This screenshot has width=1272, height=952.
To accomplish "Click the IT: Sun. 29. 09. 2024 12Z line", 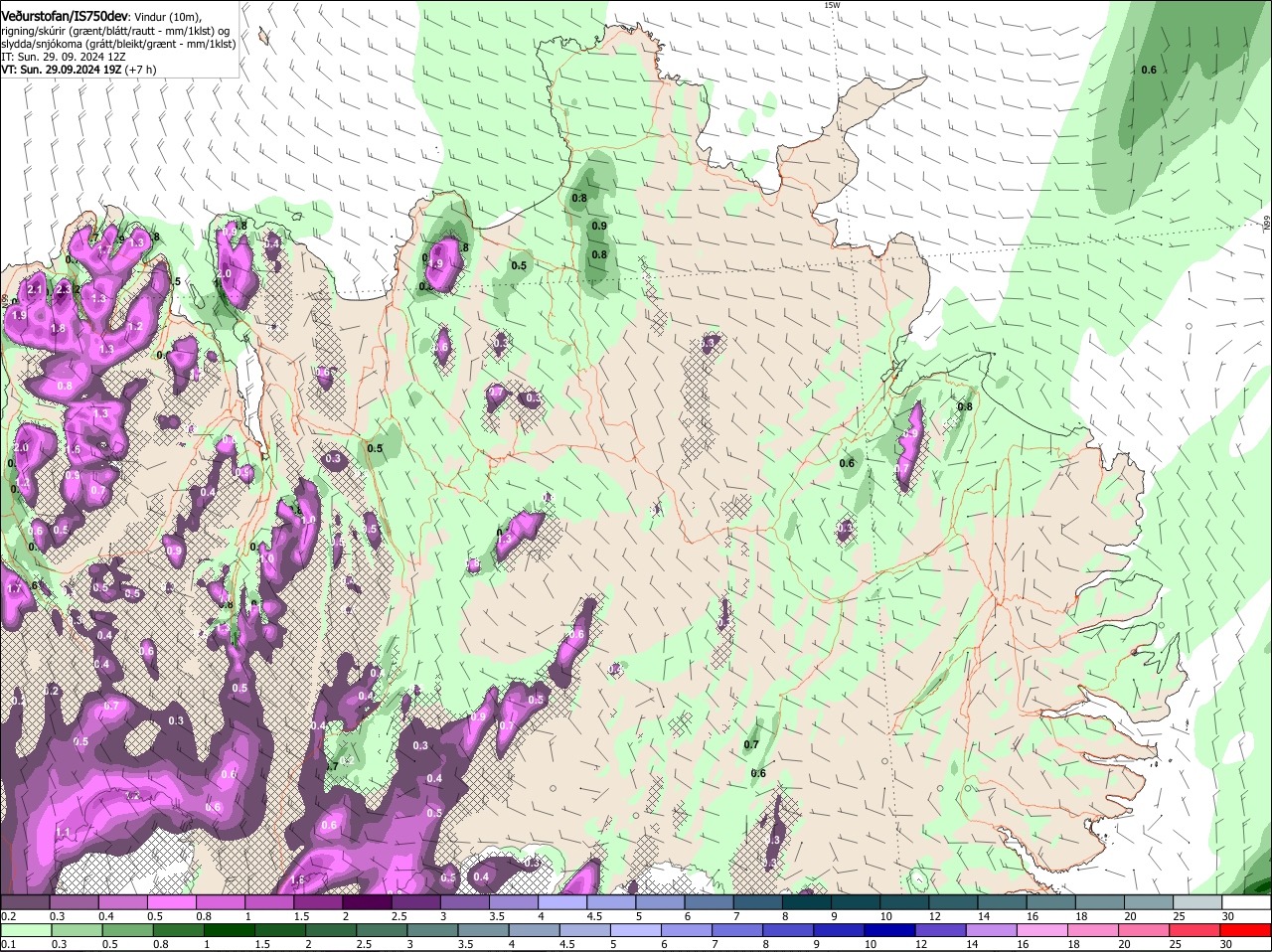I will (x=62, y=57).
